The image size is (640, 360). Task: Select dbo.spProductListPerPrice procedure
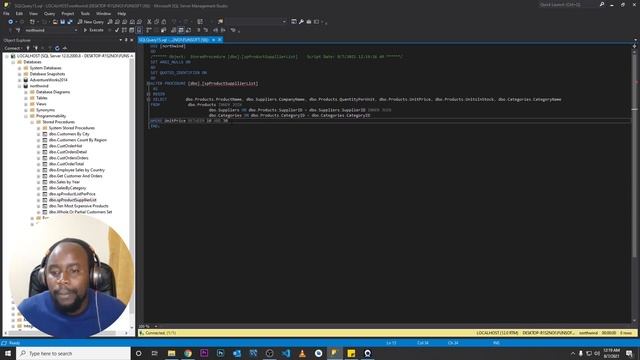tap(72, 194)
